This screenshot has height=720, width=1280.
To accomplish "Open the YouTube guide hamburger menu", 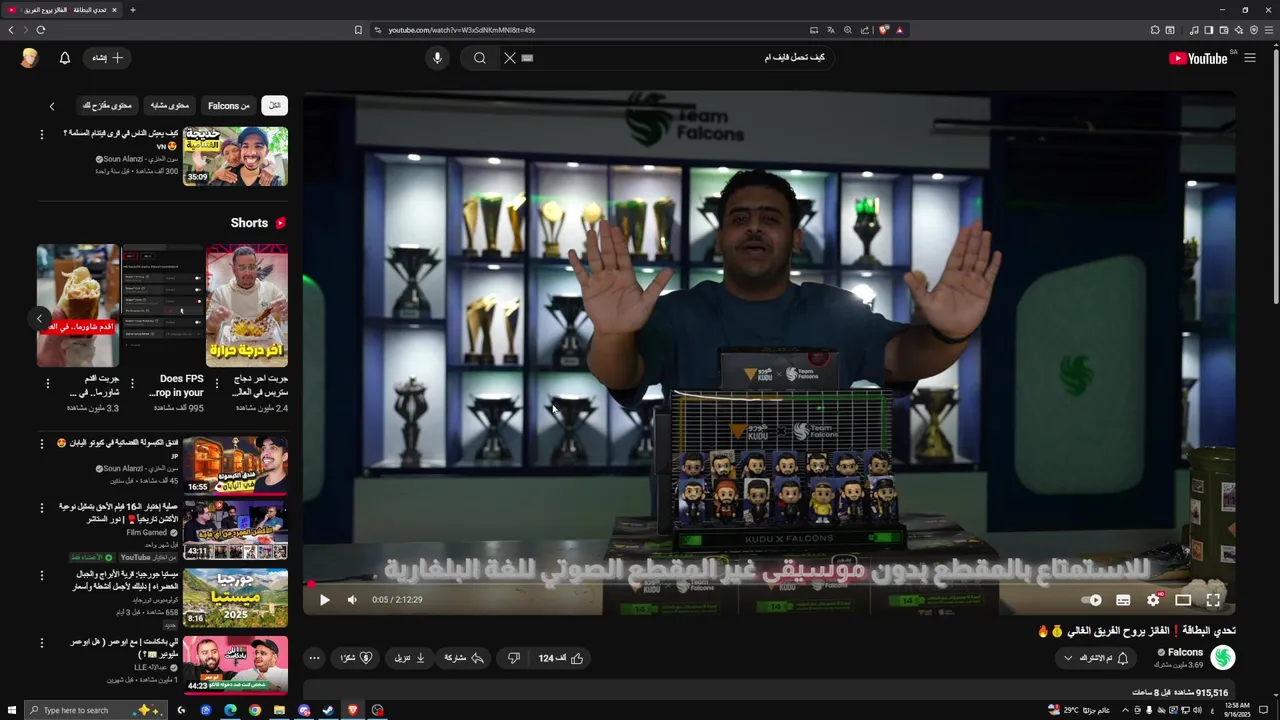I will coord(1250,58).
